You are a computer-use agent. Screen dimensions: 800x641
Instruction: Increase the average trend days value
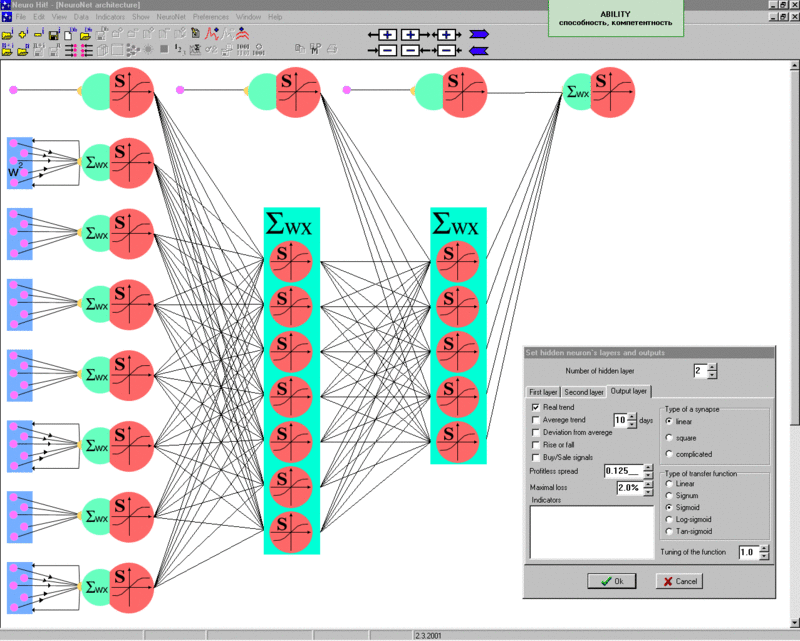[x=632, y=416]
